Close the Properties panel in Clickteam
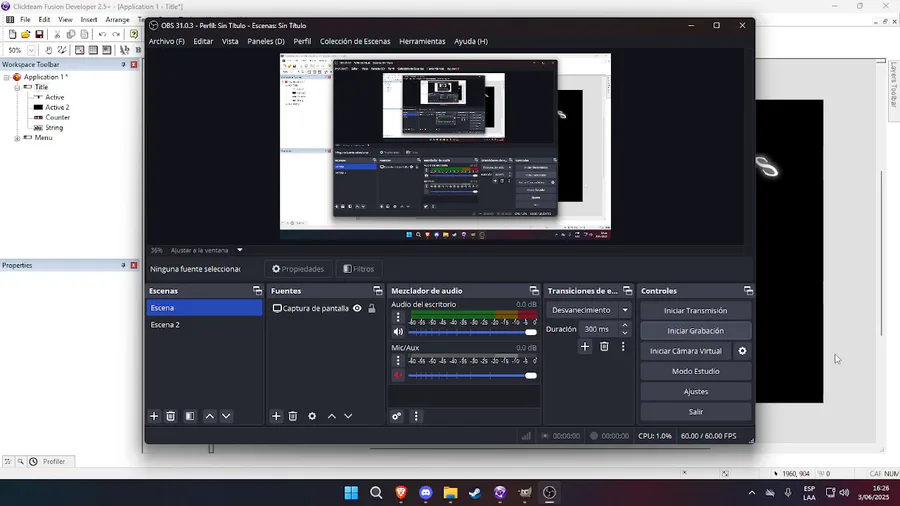900x506 pixels. coord(134,265)
